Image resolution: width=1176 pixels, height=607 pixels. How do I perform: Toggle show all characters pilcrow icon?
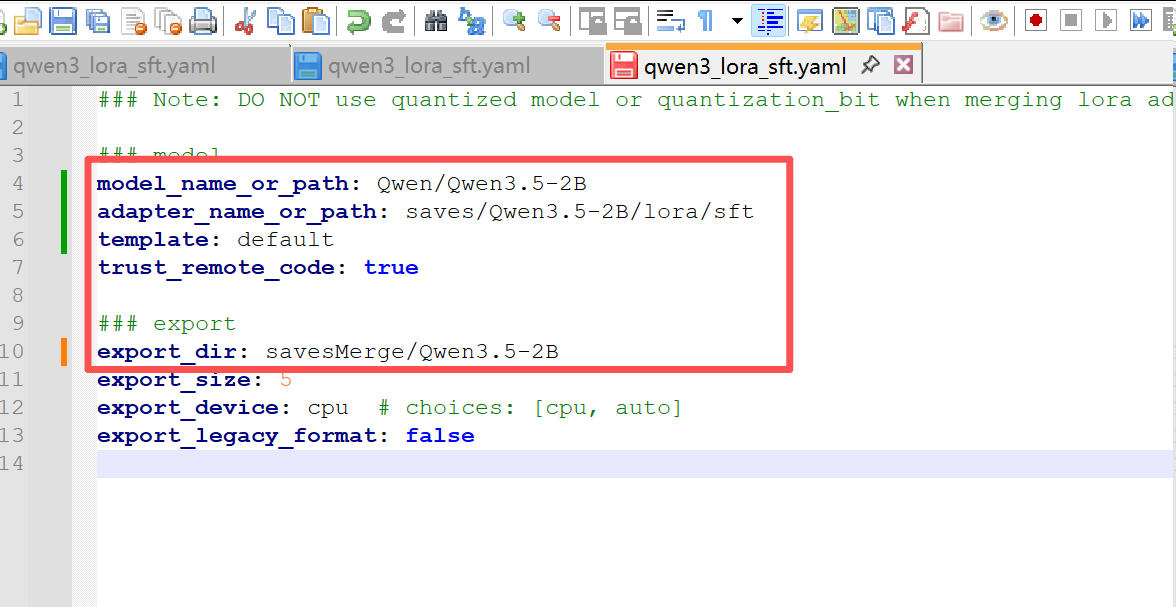[x=706, y=20]
